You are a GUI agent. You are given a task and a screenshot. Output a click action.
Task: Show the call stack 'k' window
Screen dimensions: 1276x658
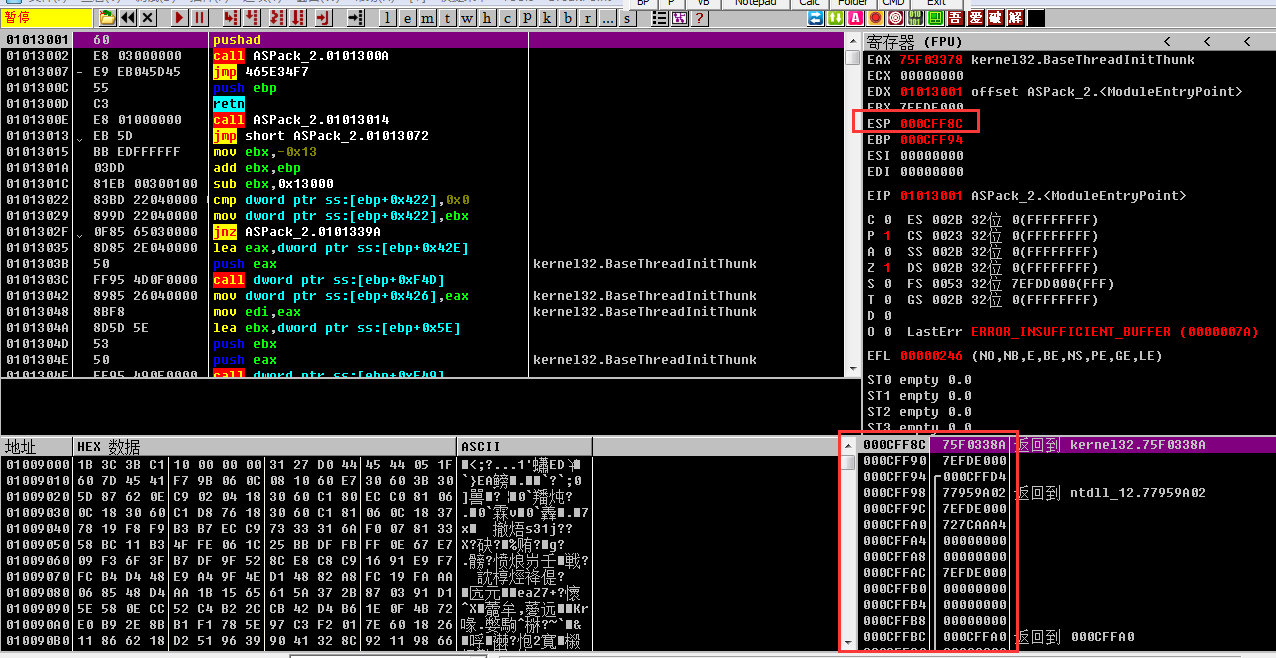(x=547, y=18)
